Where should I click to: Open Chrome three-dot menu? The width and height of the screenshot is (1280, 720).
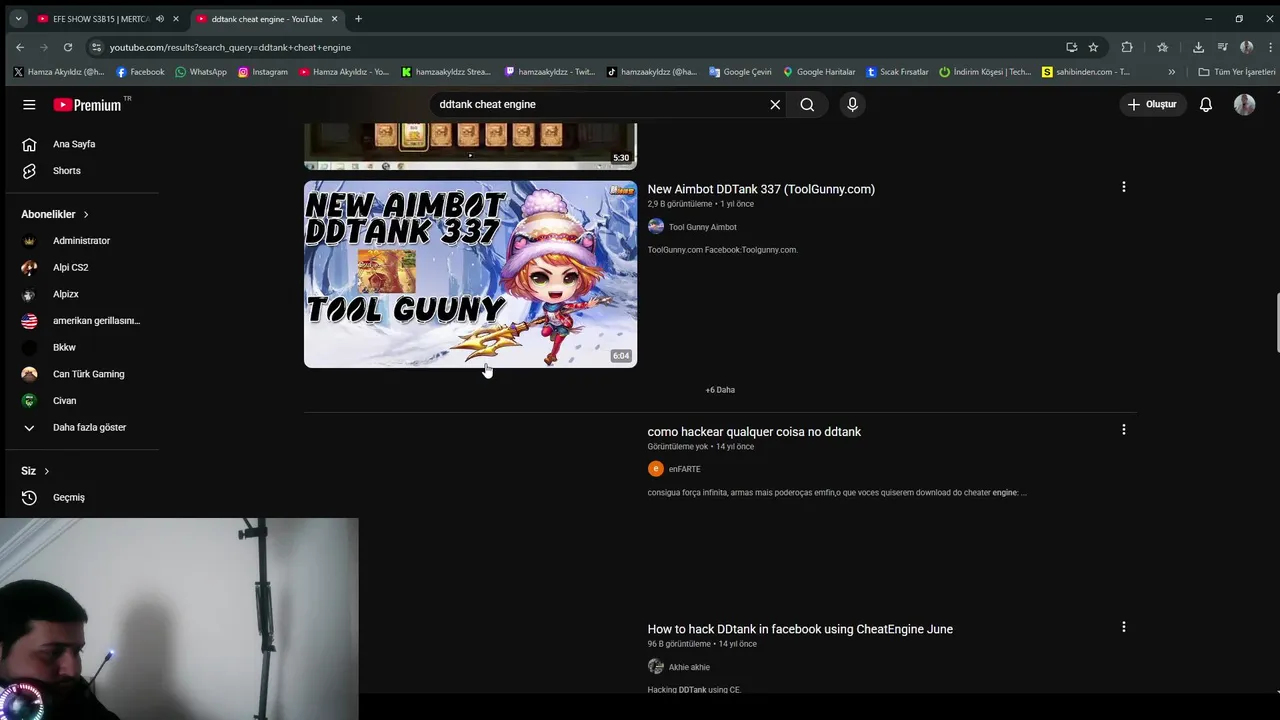pyautogui.click(x=1270, y=47)
